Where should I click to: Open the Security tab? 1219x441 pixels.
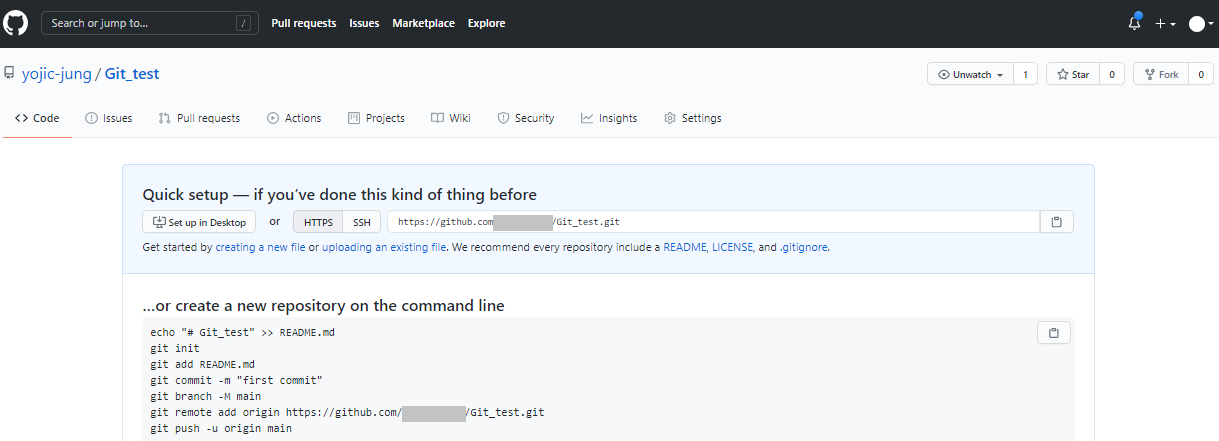tap(526, 118)
